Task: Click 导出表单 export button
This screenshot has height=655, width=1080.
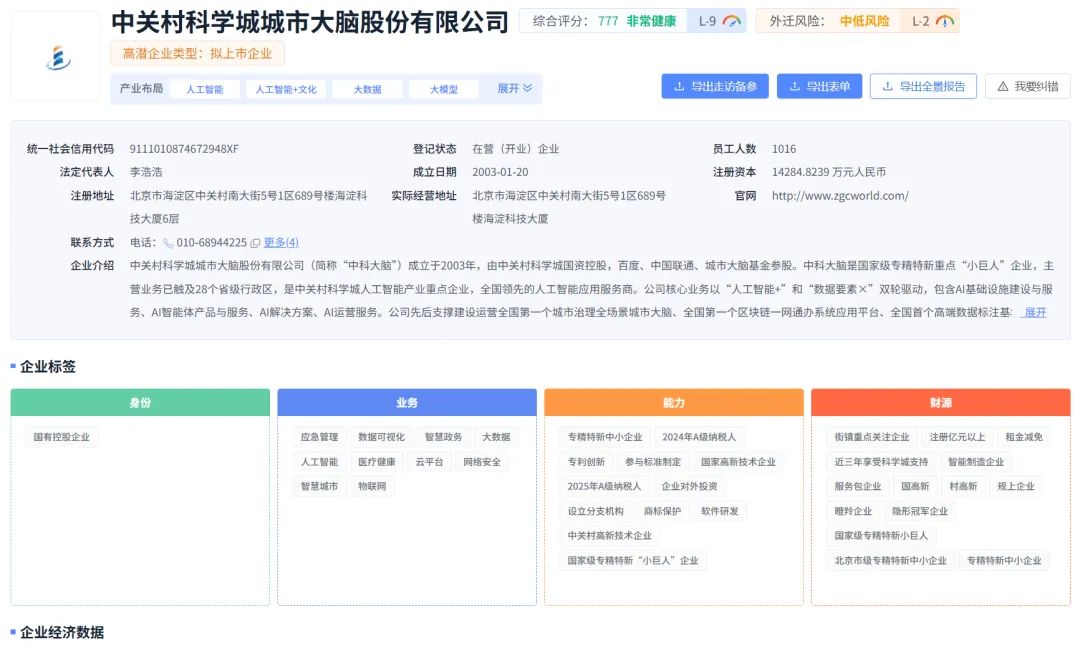Action: coord(820,86)
